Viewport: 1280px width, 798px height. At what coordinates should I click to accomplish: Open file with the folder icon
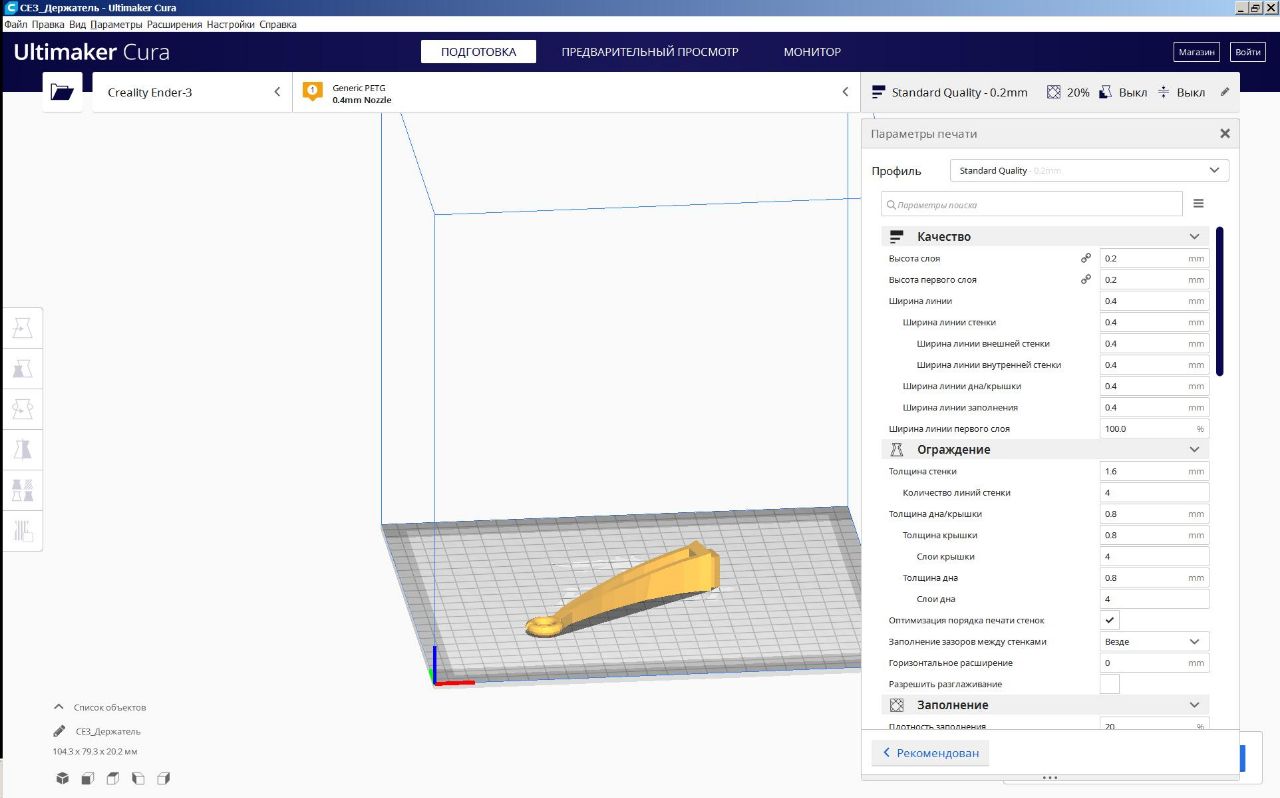tap(62, 92)
